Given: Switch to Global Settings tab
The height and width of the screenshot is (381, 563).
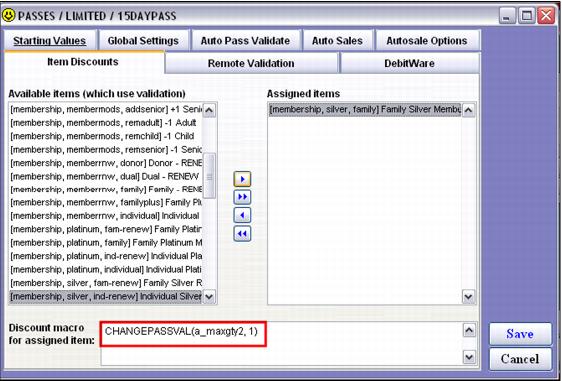Looking at the screenshot, I should [x=143, y=41].
